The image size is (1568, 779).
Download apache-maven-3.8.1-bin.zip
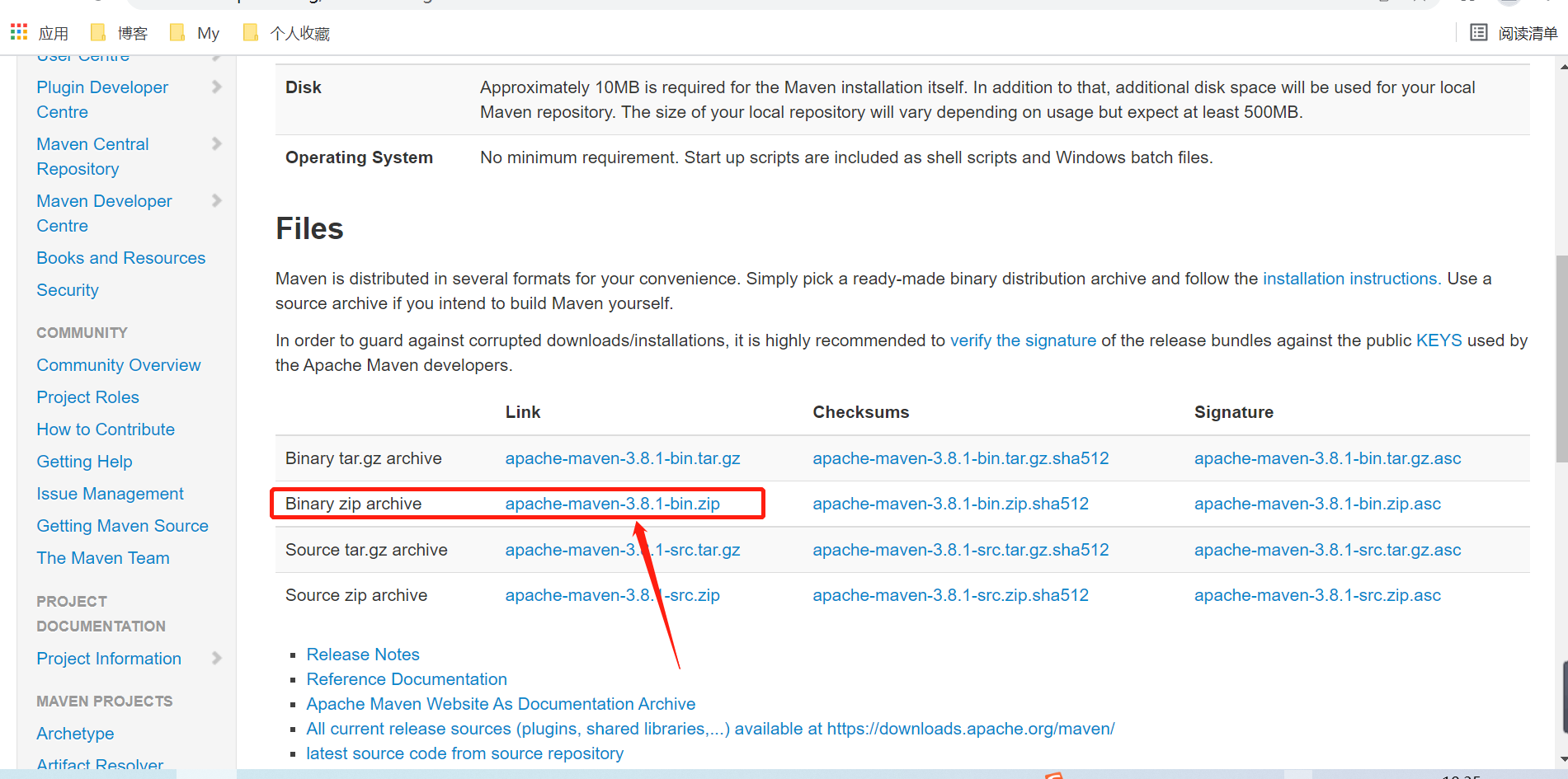(613, 504)
